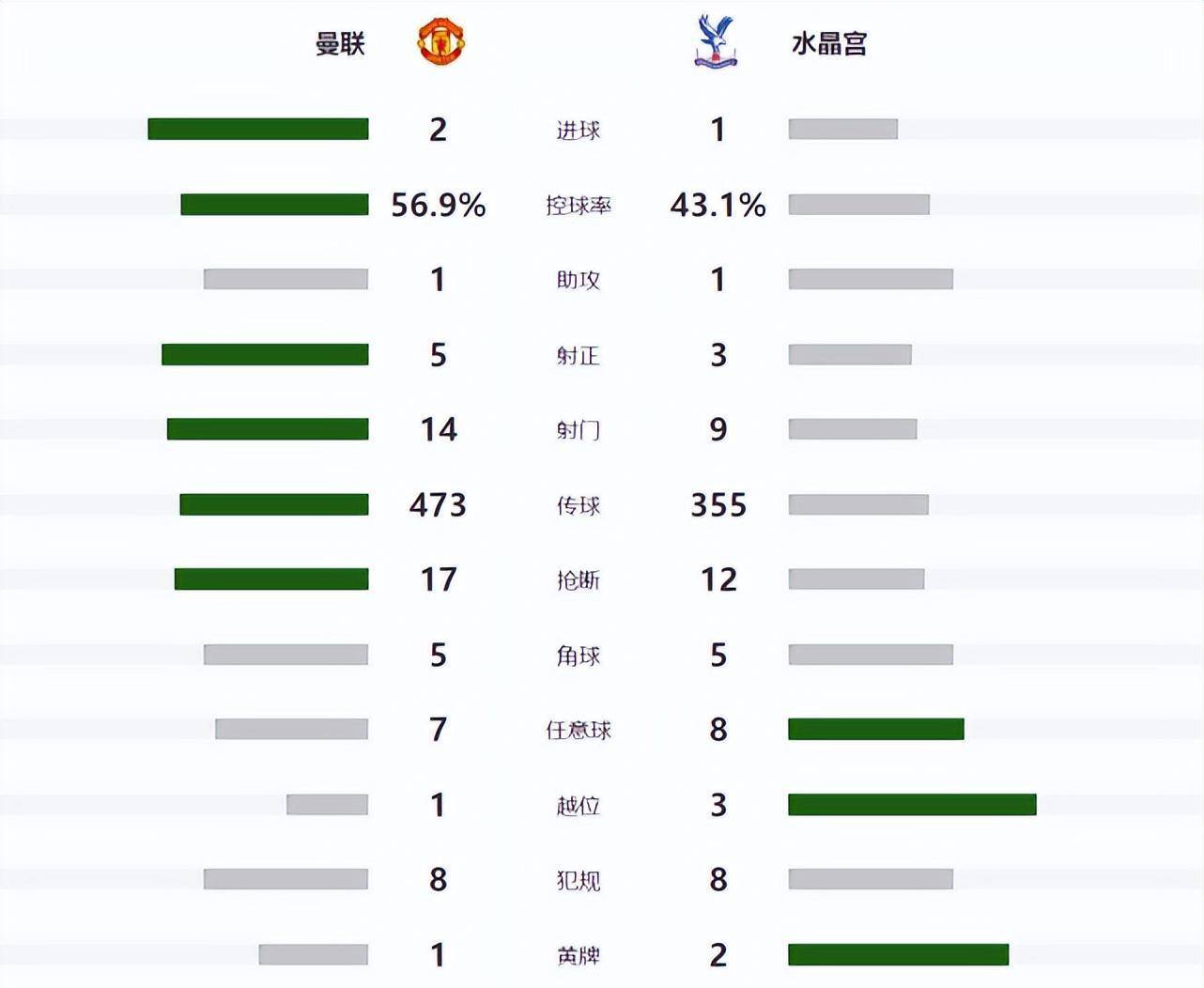Click the 控球率 stat label
Viewport: 1204px width, 988px height.
[x=578, y=206]
